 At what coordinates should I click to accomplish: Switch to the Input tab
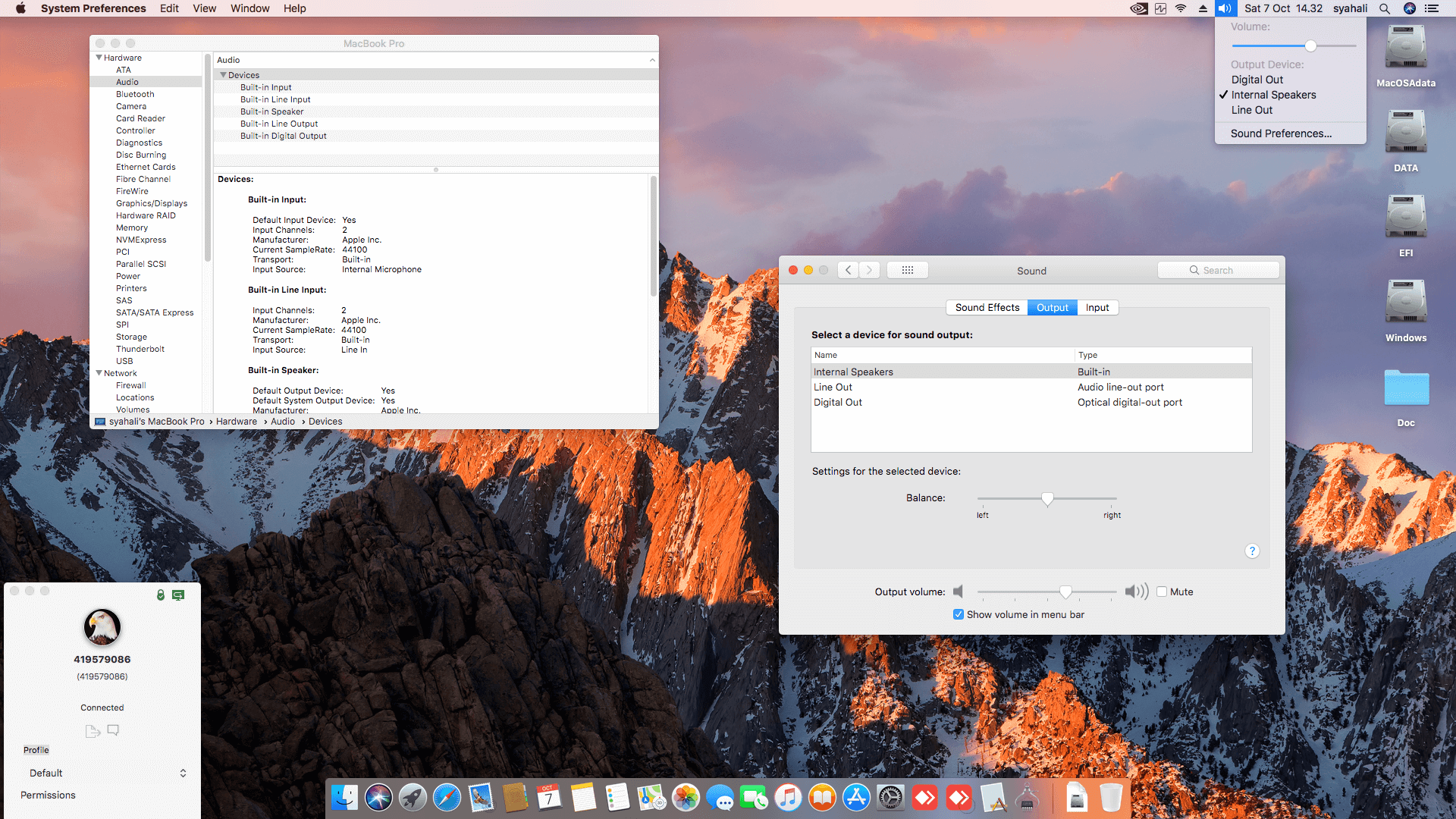(1097, 307)
